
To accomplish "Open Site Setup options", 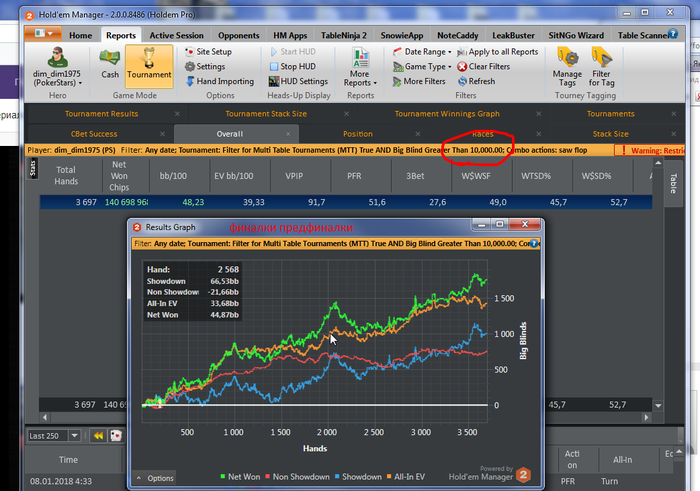I will (x=208, y=52).
